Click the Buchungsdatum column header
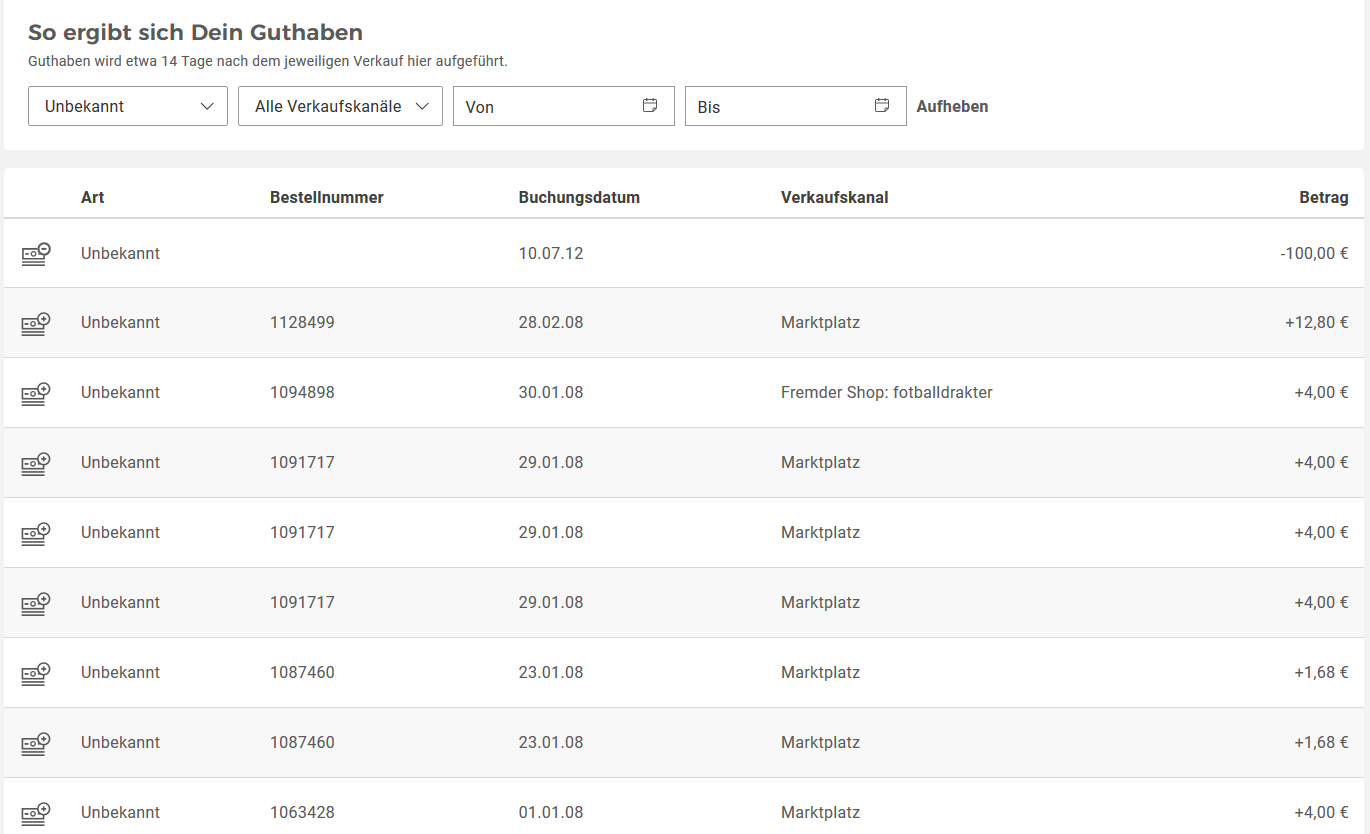 579,198
